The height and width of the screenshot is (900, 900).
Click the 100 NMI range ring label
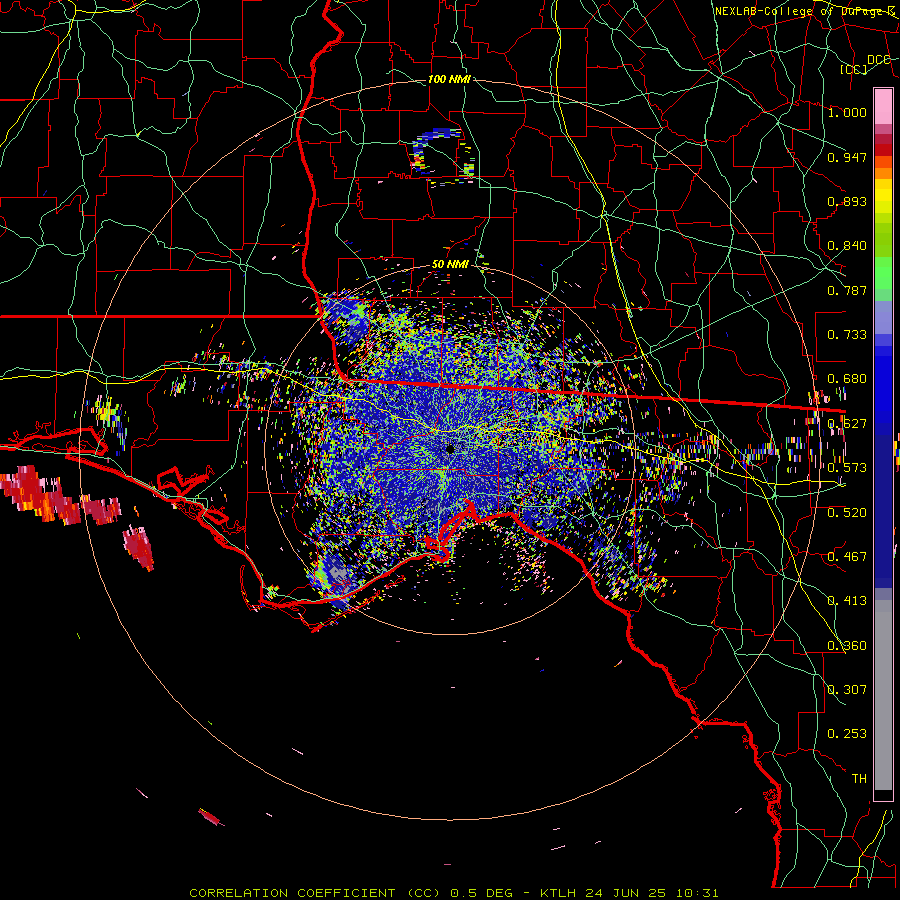(449, 79)
